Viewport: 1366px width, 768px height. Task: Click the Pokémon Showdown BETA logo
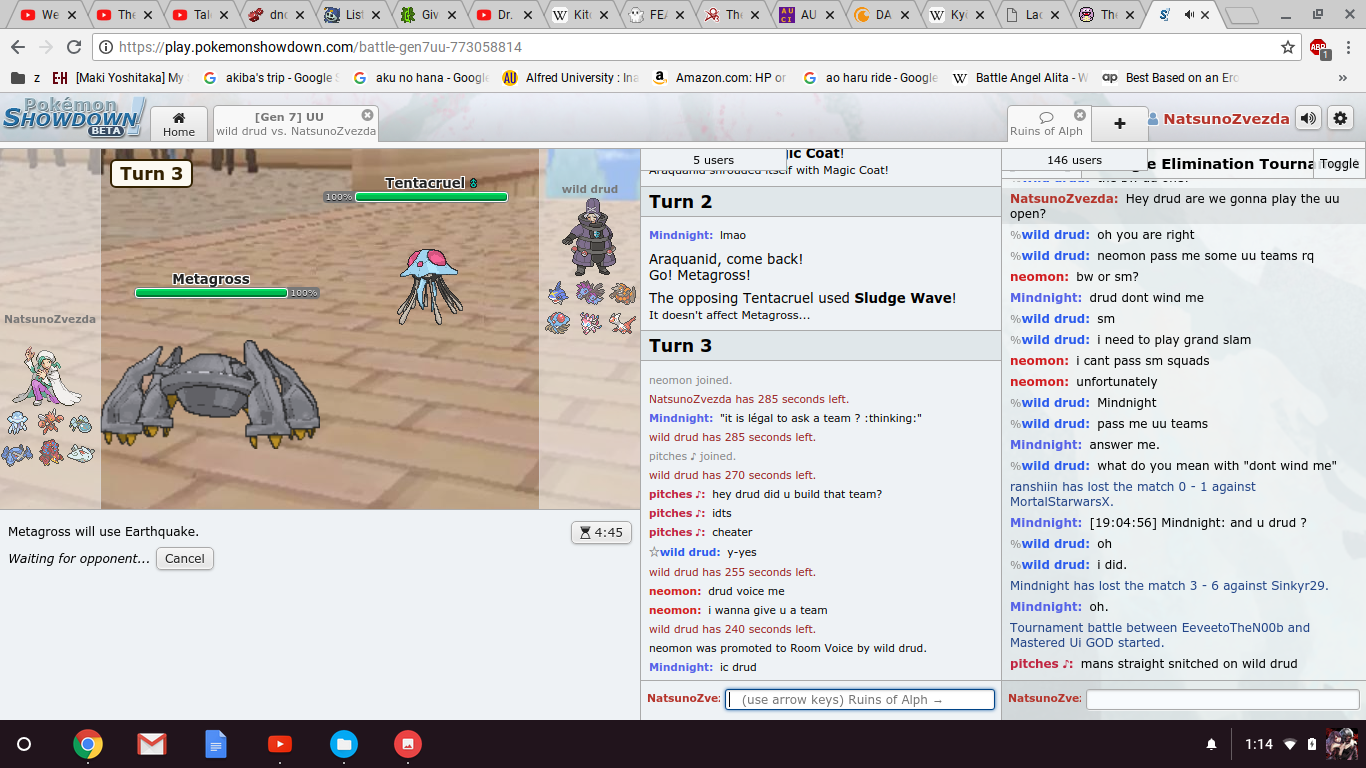[73, 117]
